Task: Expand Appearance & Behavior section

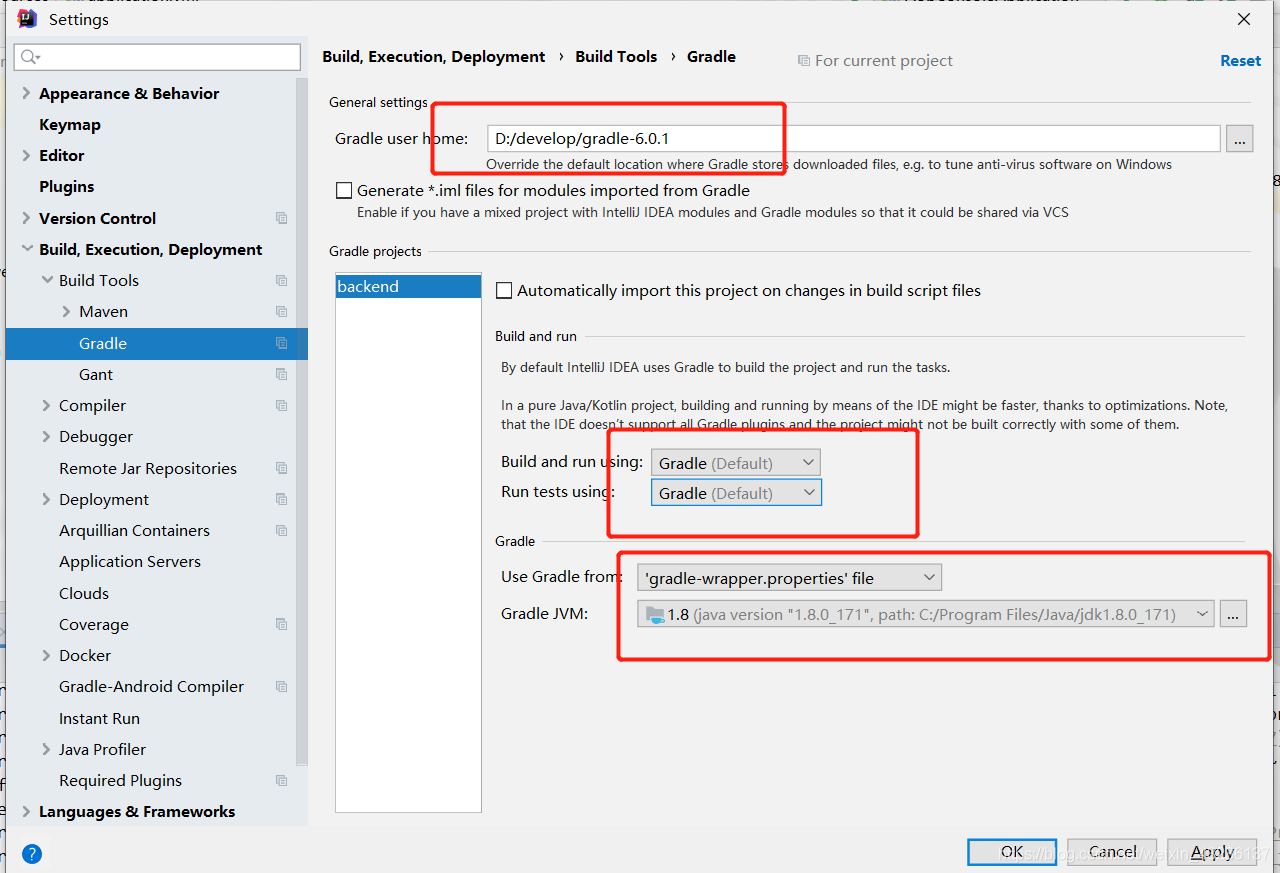Action: (26, 93)
